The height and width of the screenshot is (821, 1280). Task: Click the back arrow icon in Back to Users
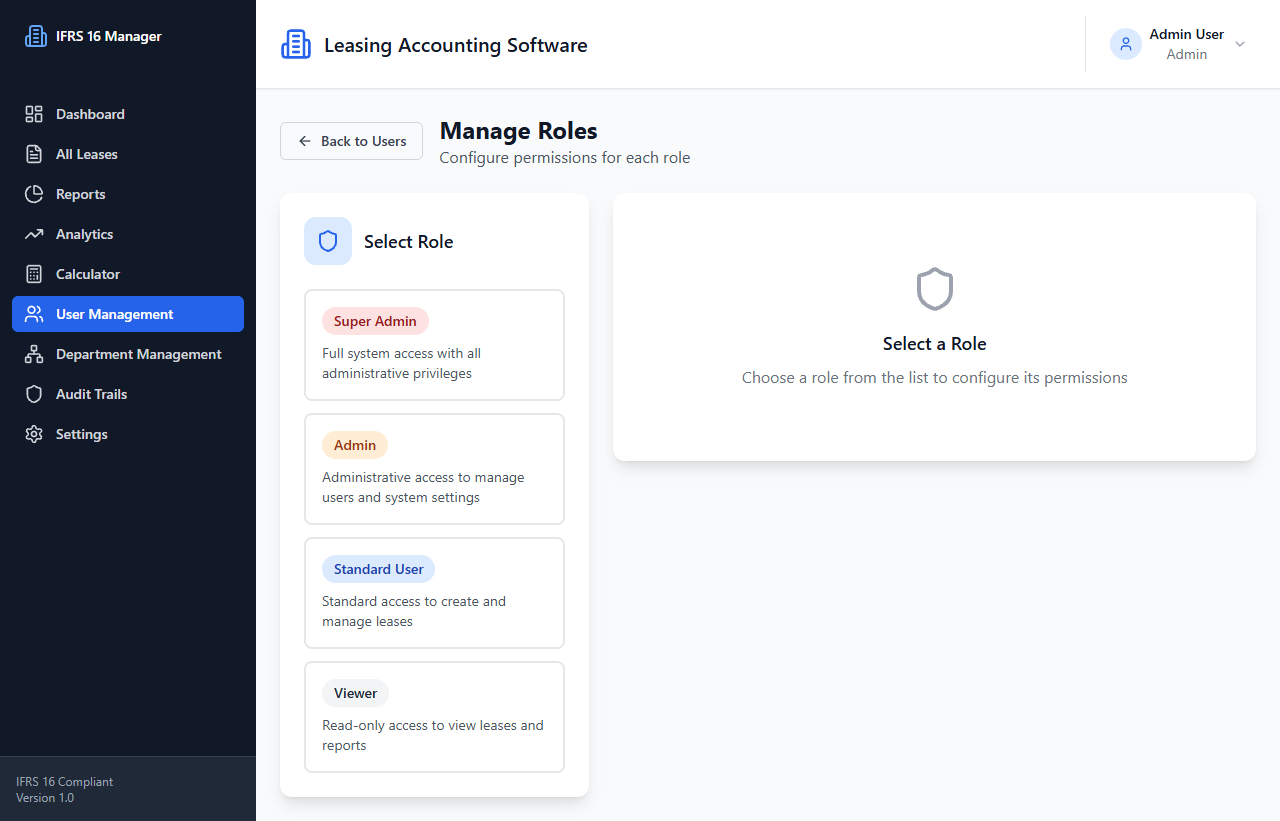click(x=305, y=141)
